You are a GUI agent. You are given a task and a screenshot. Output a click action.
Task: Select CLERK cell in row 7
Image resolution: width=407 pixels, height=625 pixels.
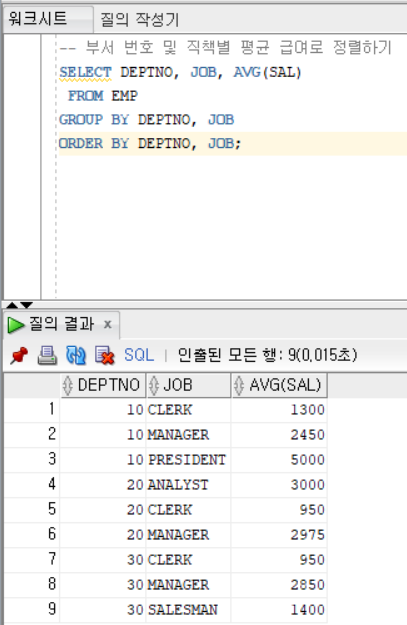189,560
